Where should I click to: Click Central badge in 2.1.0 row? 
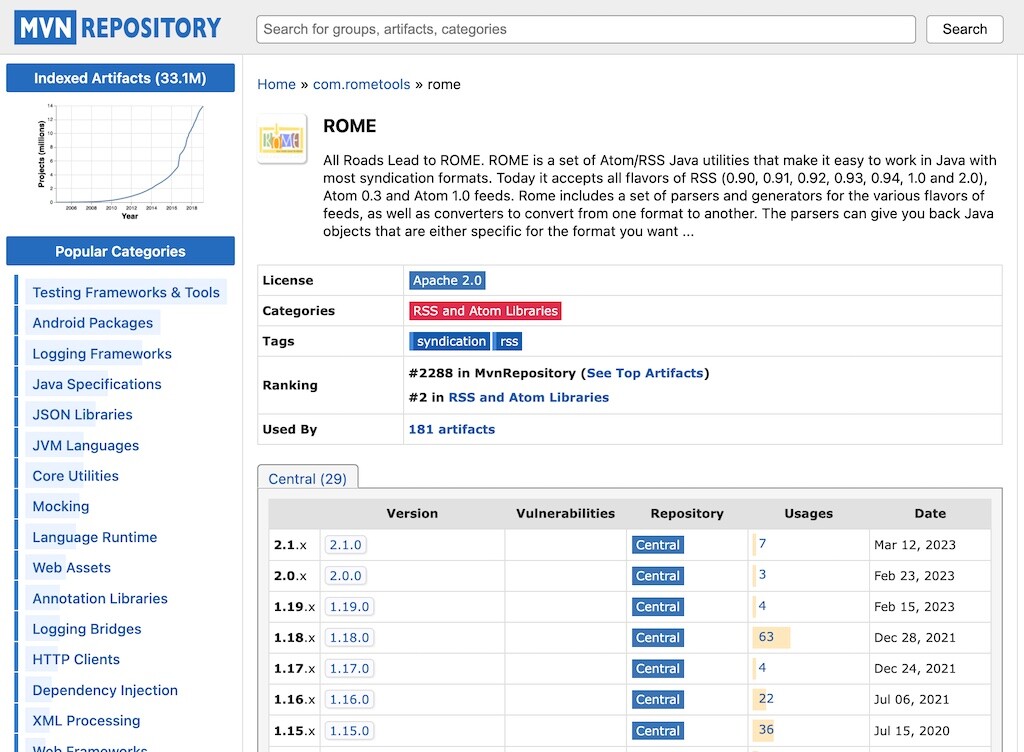658,545
